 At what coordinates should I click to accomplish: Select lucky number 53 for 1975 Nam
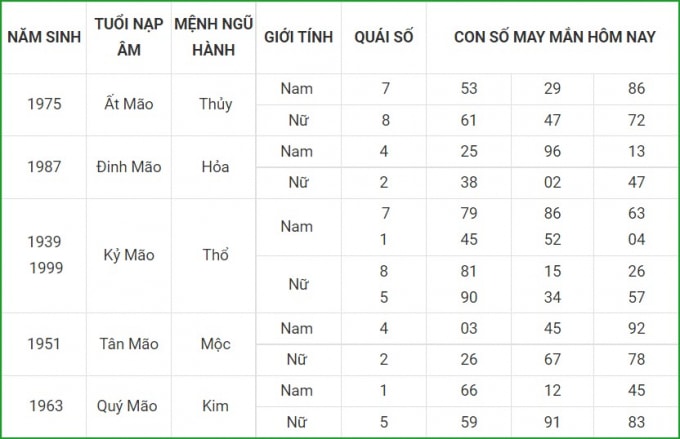[469, 88]
